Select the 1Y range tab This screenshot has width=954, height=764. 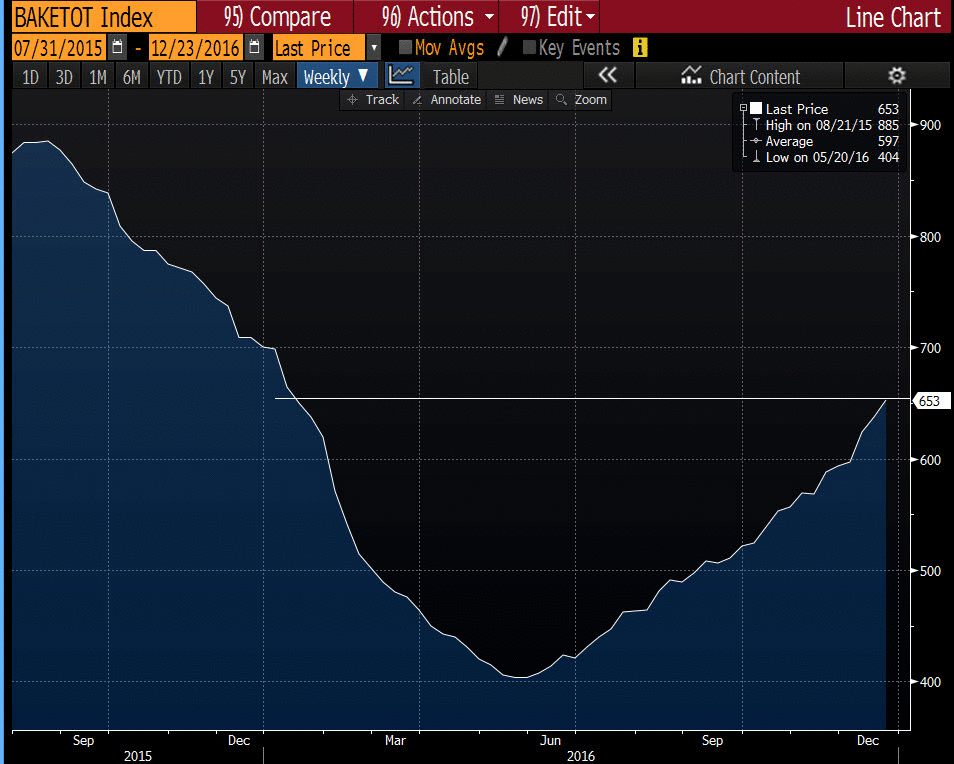206,77
